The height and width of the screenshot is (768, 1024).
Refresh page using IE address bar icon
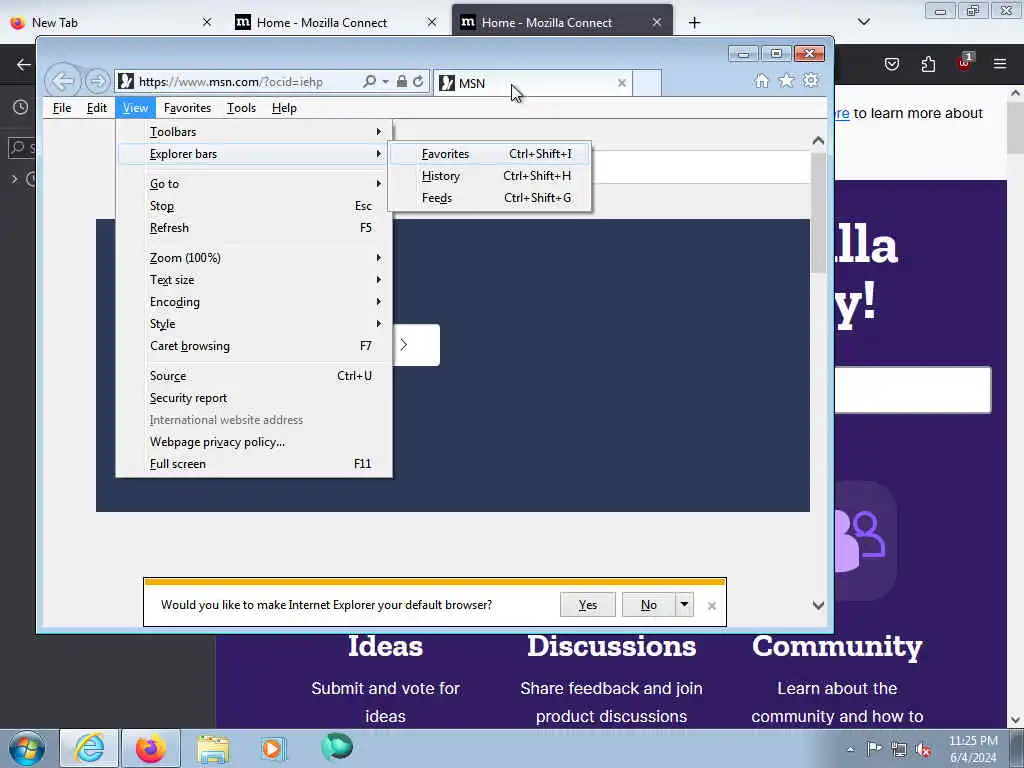[x=418, y=82]
